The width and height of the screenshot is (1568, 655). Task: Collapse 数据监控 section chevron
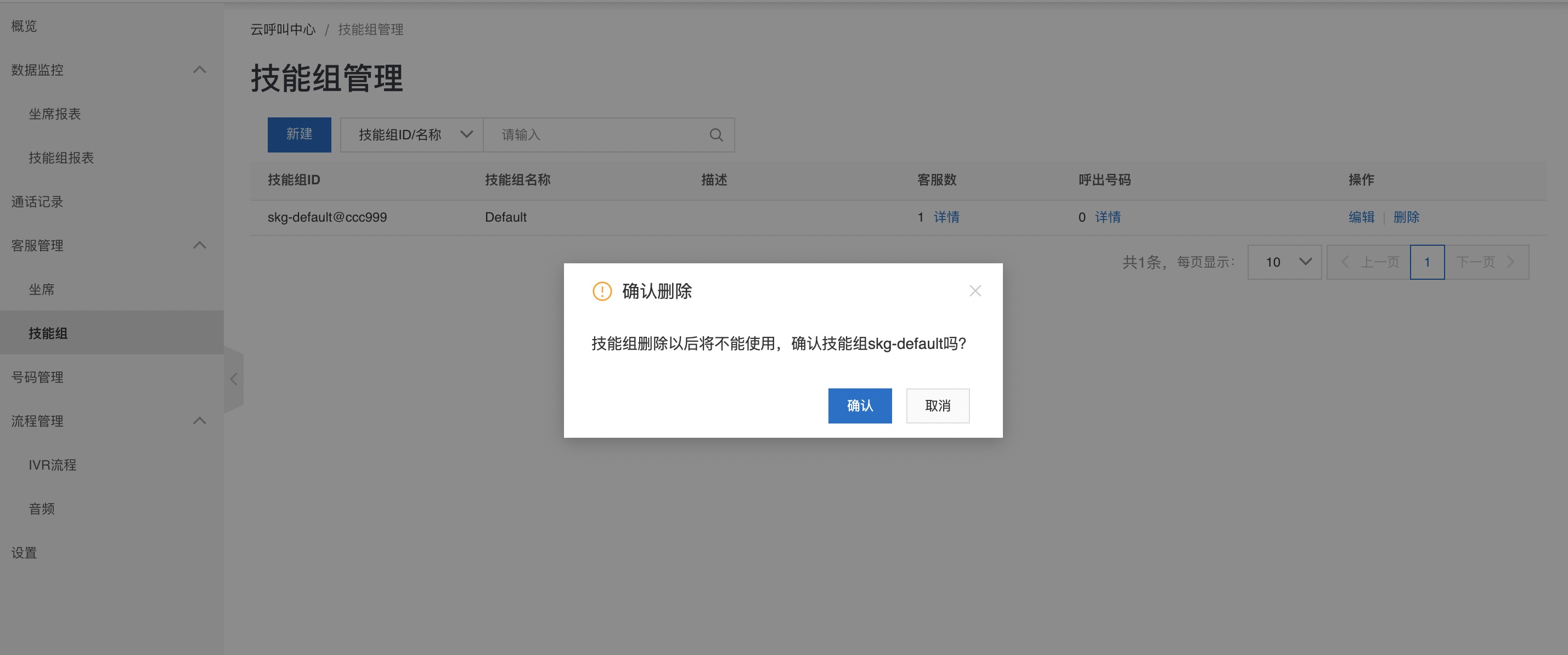(200, 70)
